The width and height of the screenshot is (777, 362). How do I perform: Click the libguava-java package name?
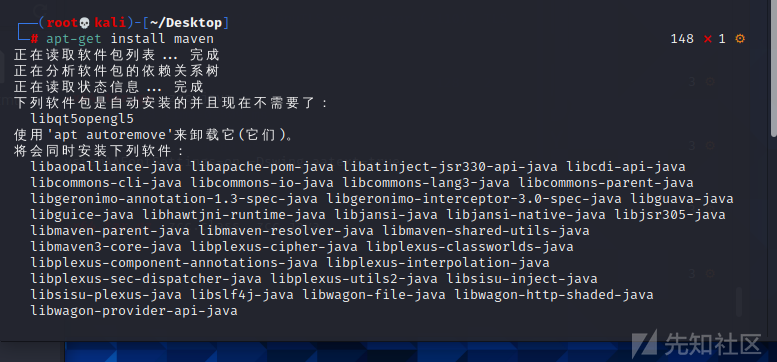coord(682,199)
